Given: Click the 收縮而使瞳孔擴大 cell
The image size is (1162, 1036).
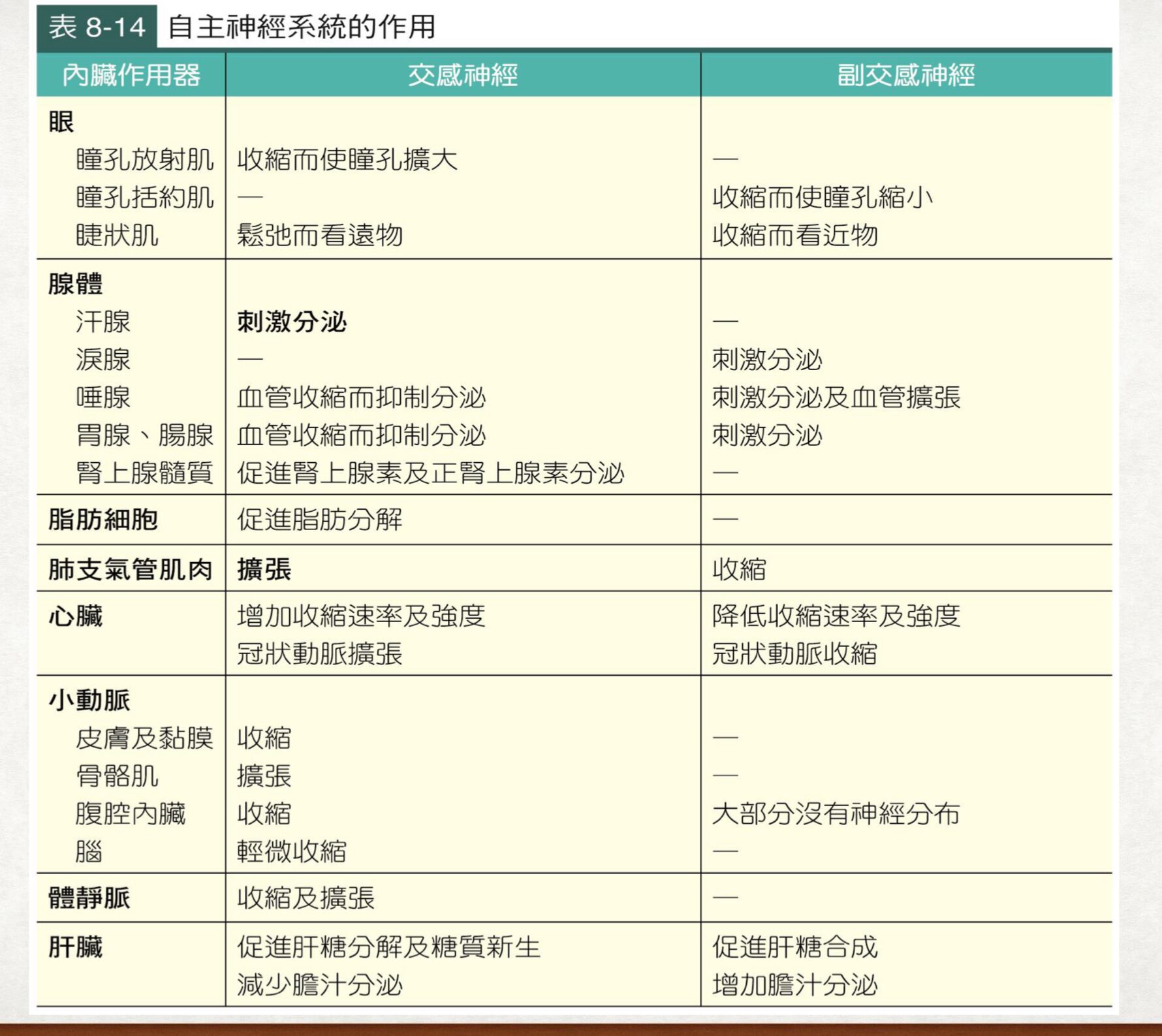Looking at the screenshot, I should point(347,160).
